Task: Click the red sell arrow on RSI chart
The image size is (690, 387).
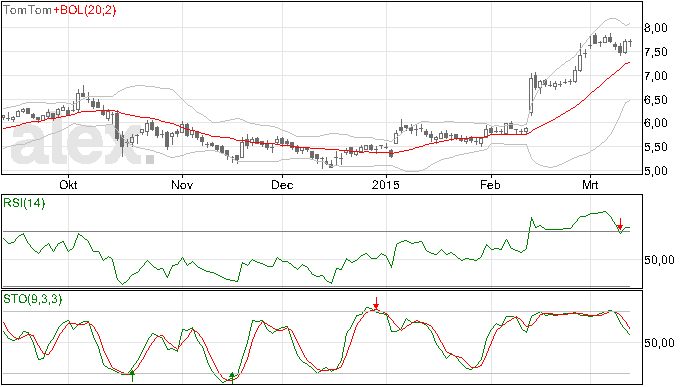Action: [620, 224]
